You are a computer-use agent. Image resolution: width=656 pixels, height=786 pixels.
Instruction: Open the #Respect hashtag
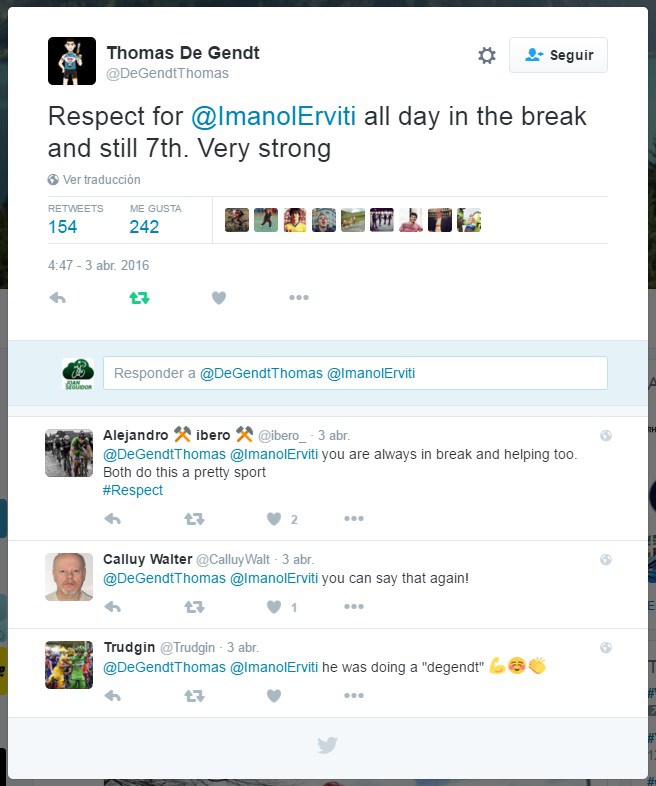[x=133, y=490]
